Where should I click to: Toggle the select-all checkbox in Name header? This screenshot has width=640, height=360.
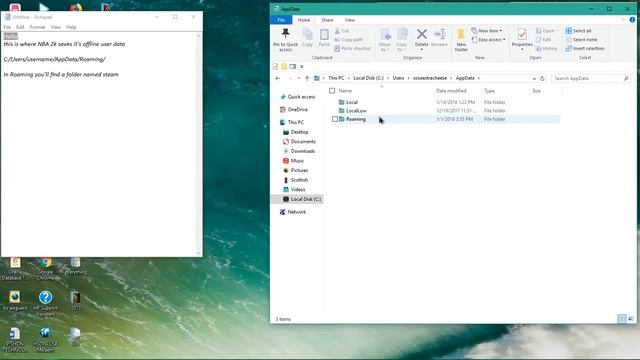tap(332, 91)
